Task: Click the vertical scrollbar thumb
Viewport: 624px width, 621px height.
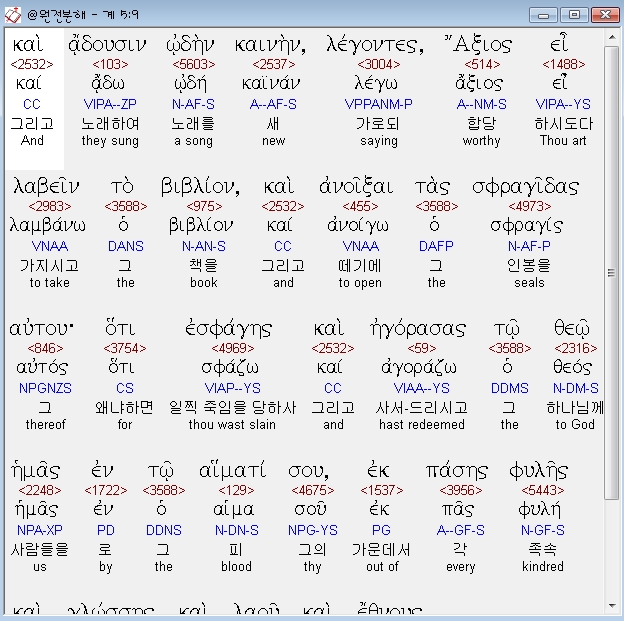Action: 612,272
